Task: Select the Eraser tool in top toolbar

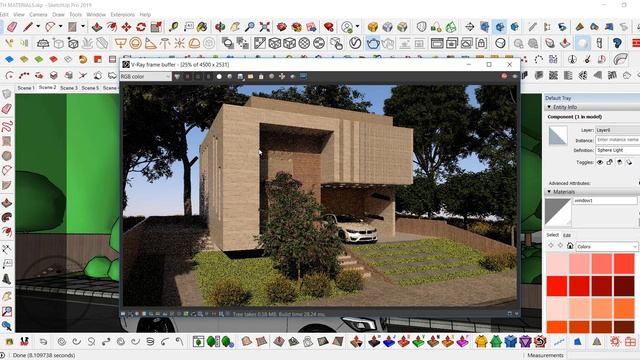Action: pyautogui.click(x=12, y=27)
